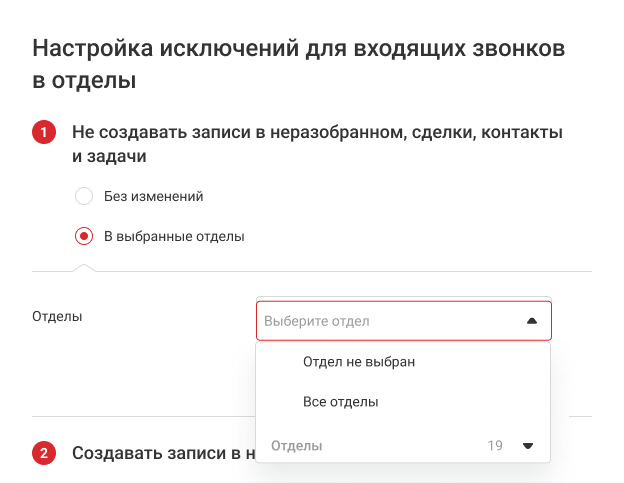This screenshot has height=483, width=624.
Task: Expand the 'Отделы' group with the down arrow
Action: click(528, 446)
